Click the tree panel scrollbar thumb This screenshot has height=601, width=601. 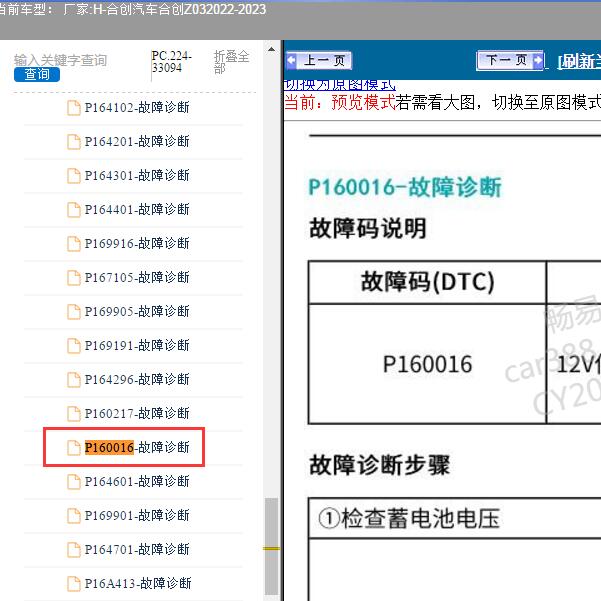point(271,546)
